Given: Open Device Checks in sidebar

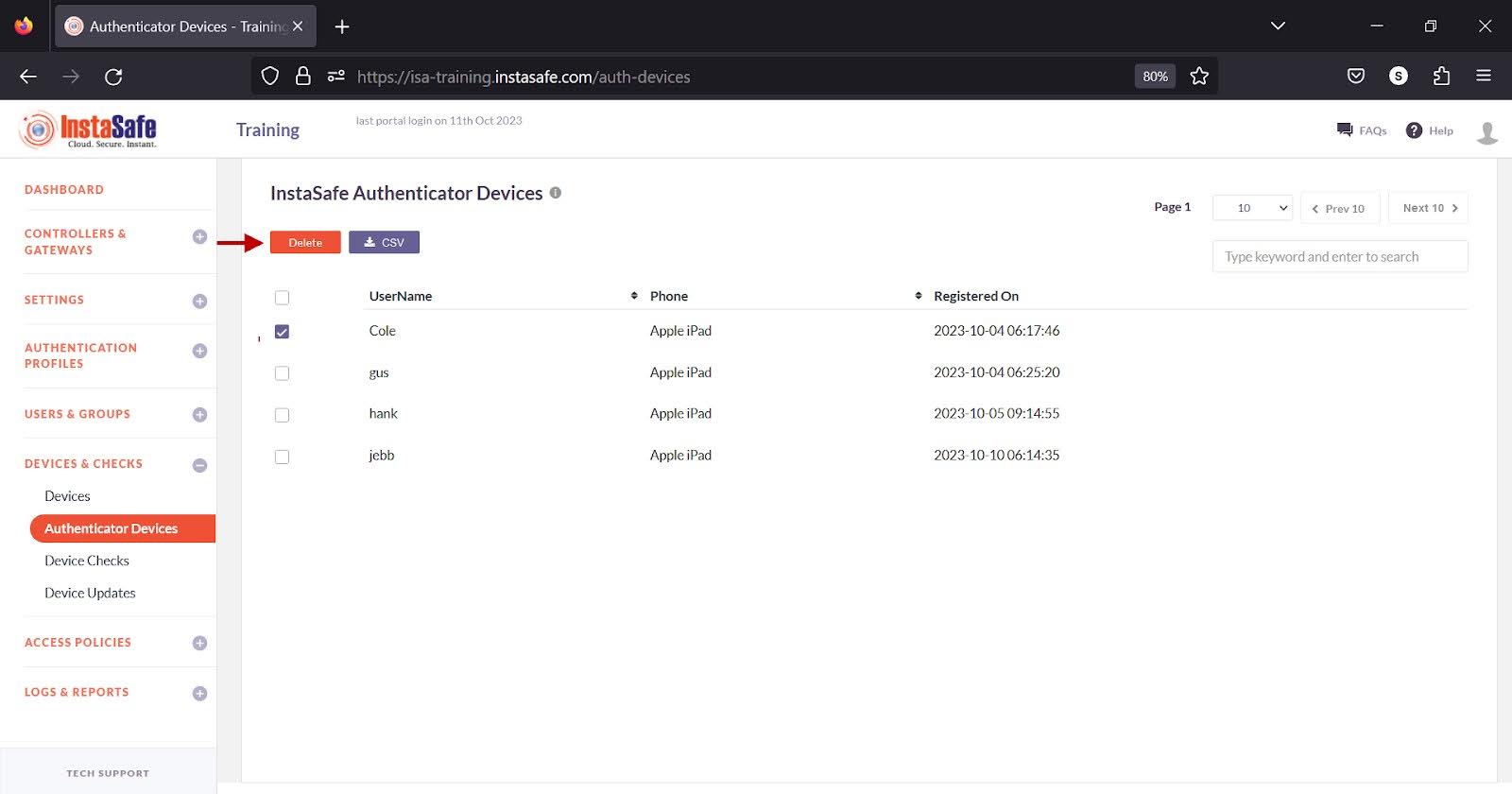Looking at the screenshot, I should click(87, 561).
